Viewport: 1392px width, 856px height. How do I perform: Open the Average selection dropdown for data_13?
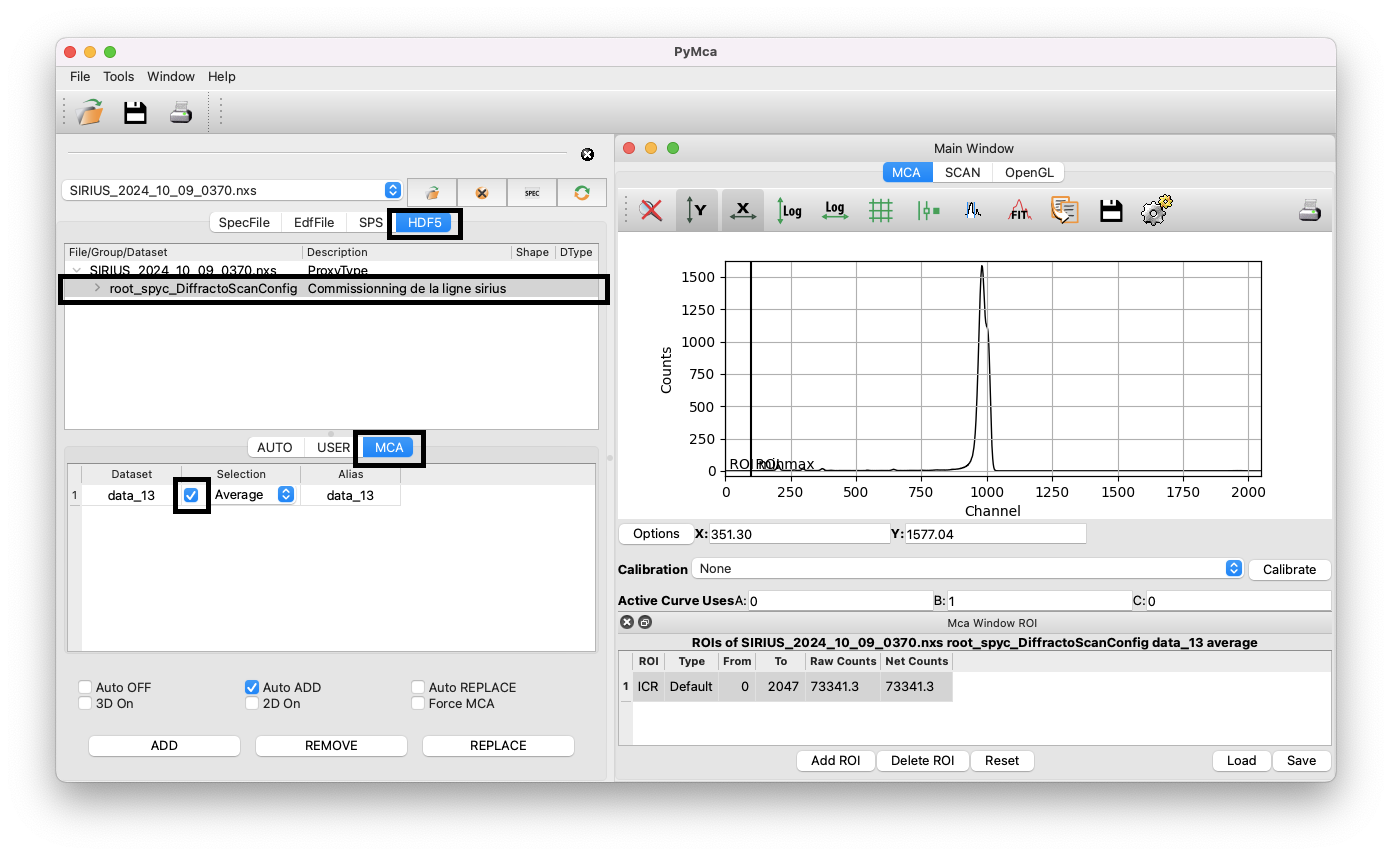(x=255, y=495)
